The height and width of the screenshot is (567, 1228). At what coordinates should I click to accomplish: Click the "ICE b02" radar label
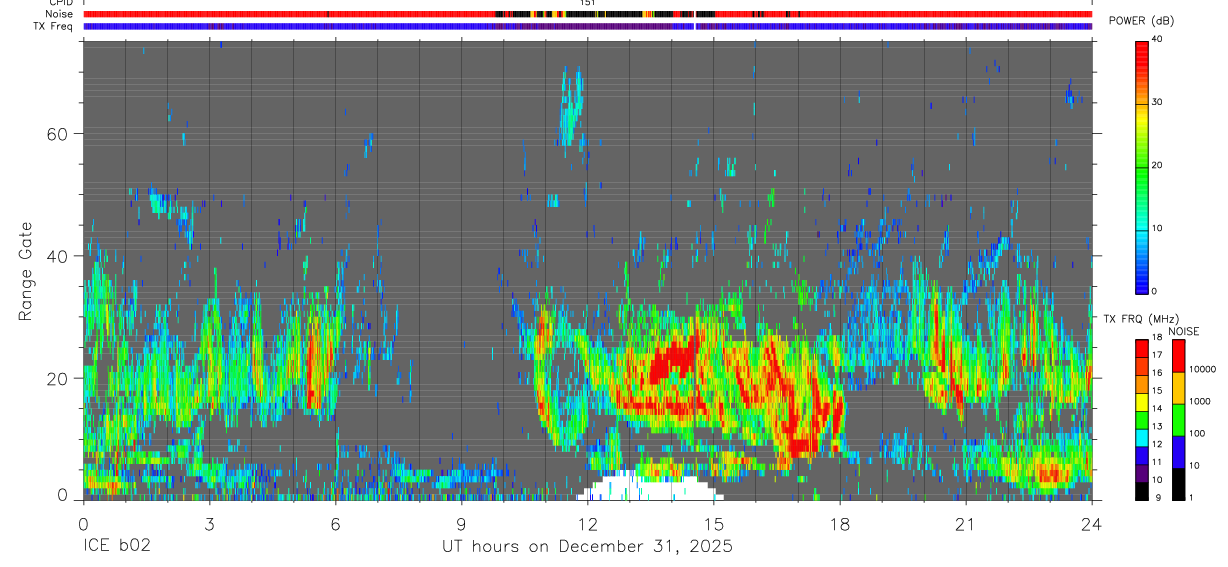click(117, 547)
